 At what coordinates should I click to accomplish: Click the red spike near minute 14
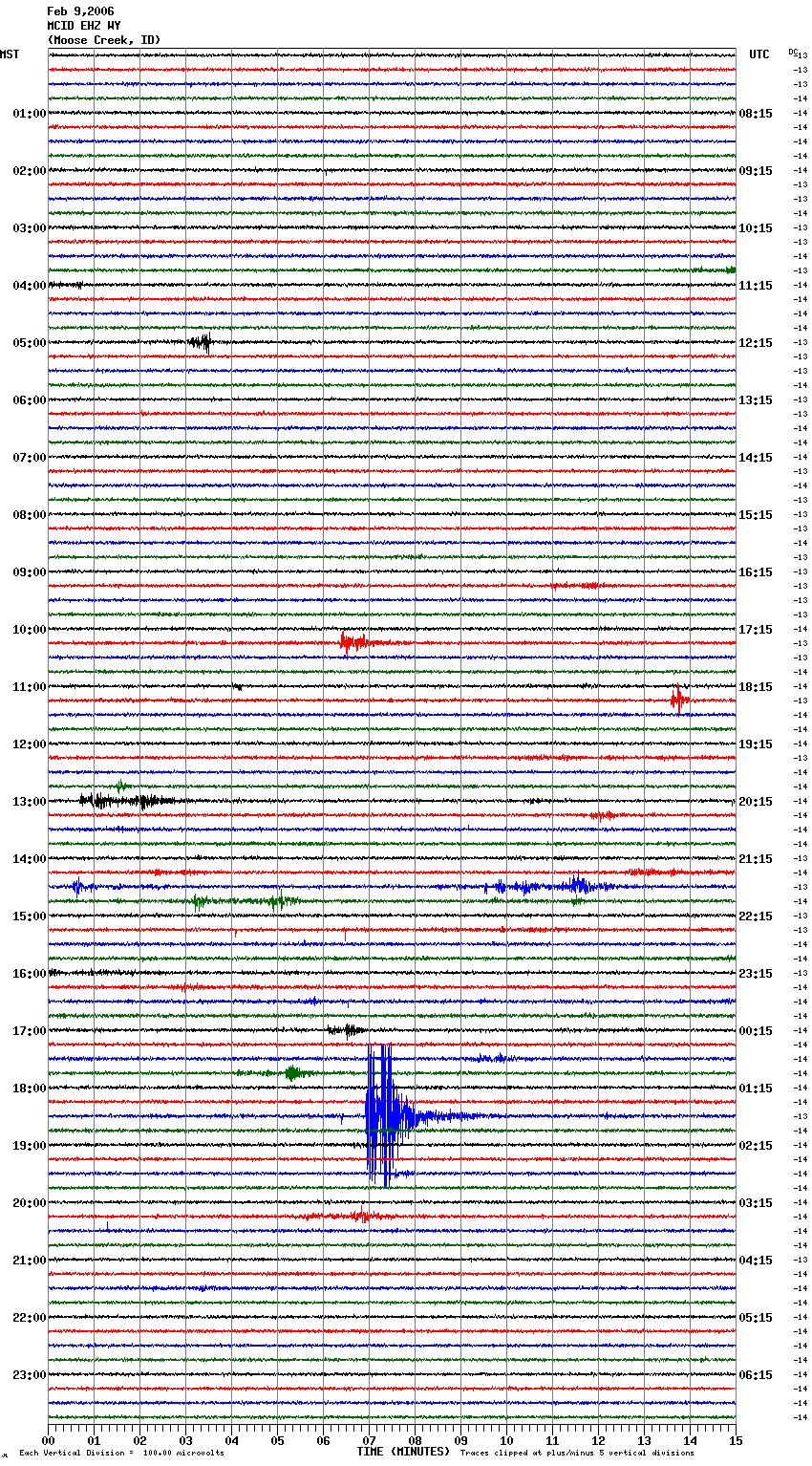point(678,701)
